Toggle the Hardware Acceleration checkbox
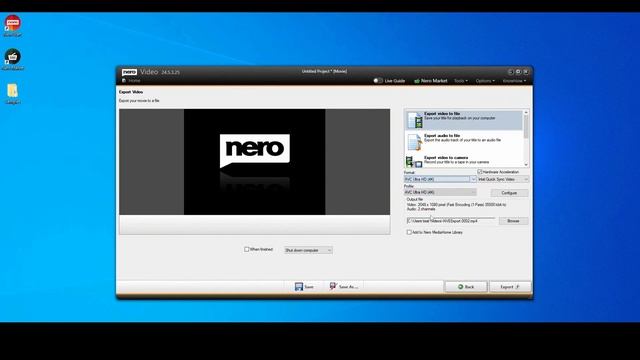The height and width of the screenshot is (360, 640). (x=480, y=172)
